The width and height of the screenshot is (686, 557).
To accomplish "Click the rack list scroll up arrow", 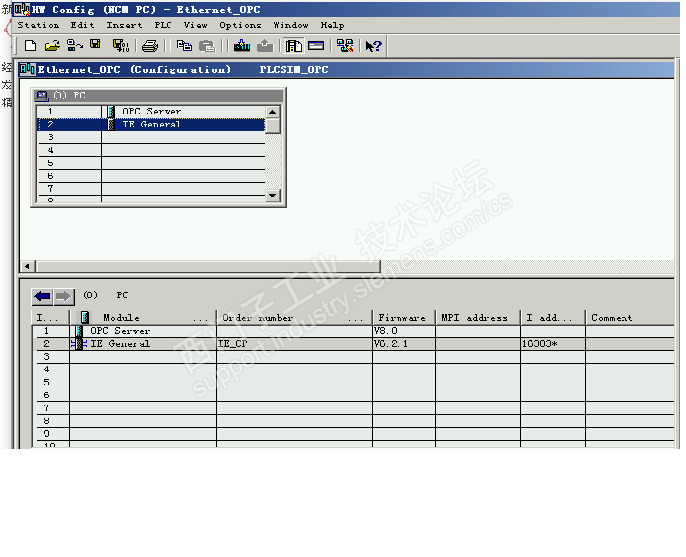I will tap(273, 112).
